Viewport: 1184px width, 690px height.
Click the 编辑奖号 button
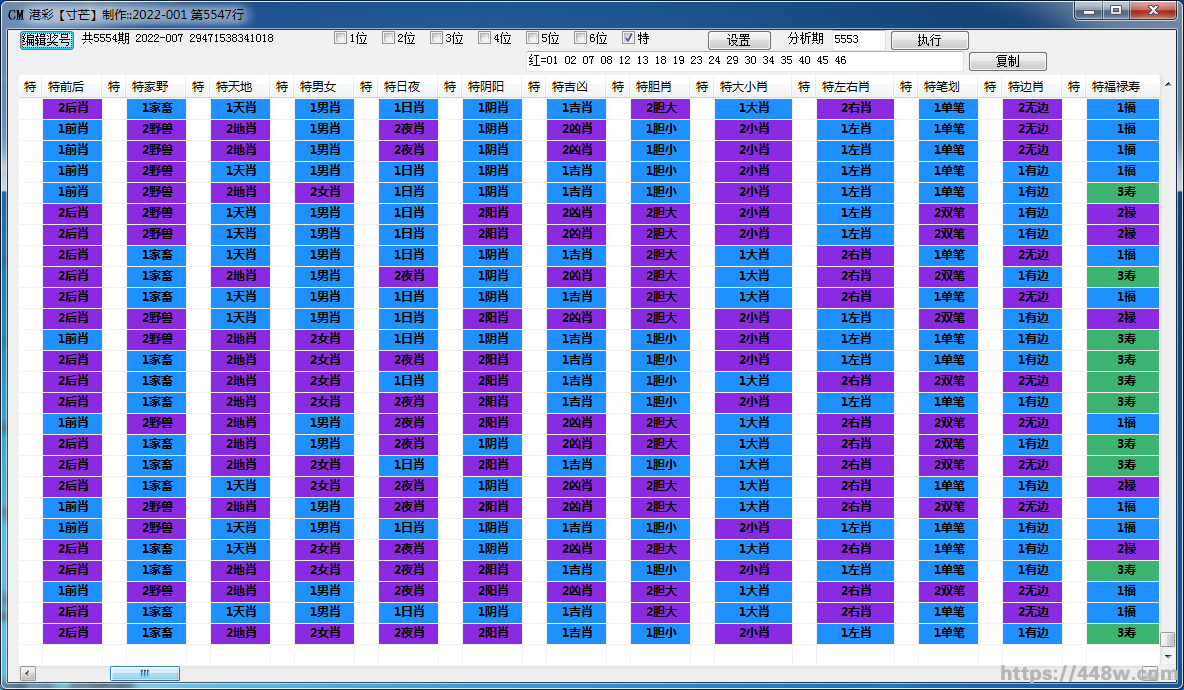(x=47, y=40)
